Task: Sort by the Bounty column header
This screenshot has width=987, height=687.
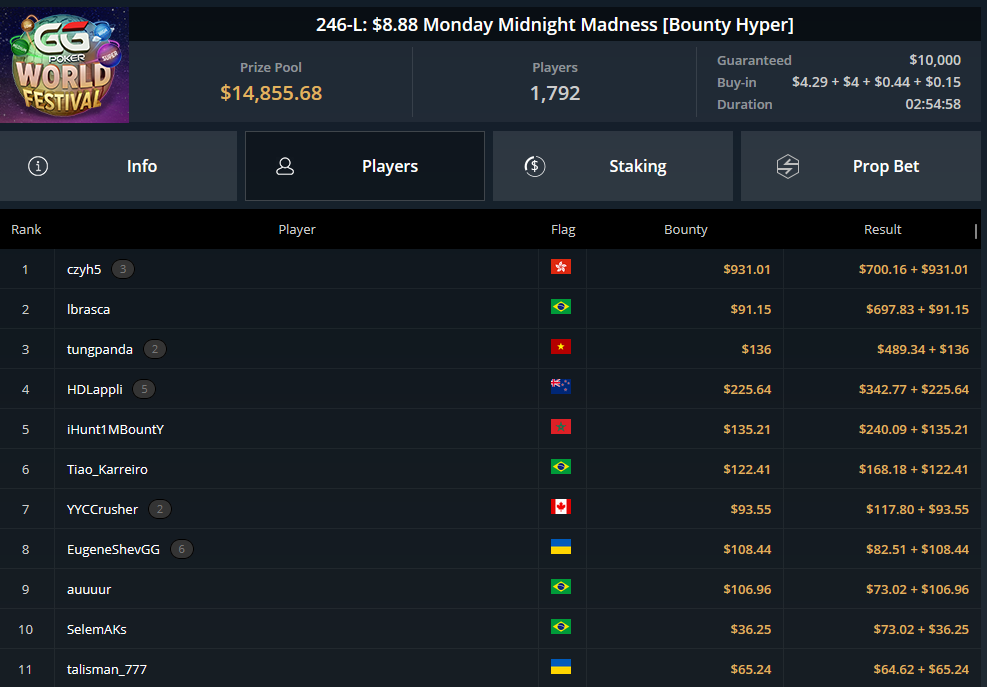Action: [685, 229]
